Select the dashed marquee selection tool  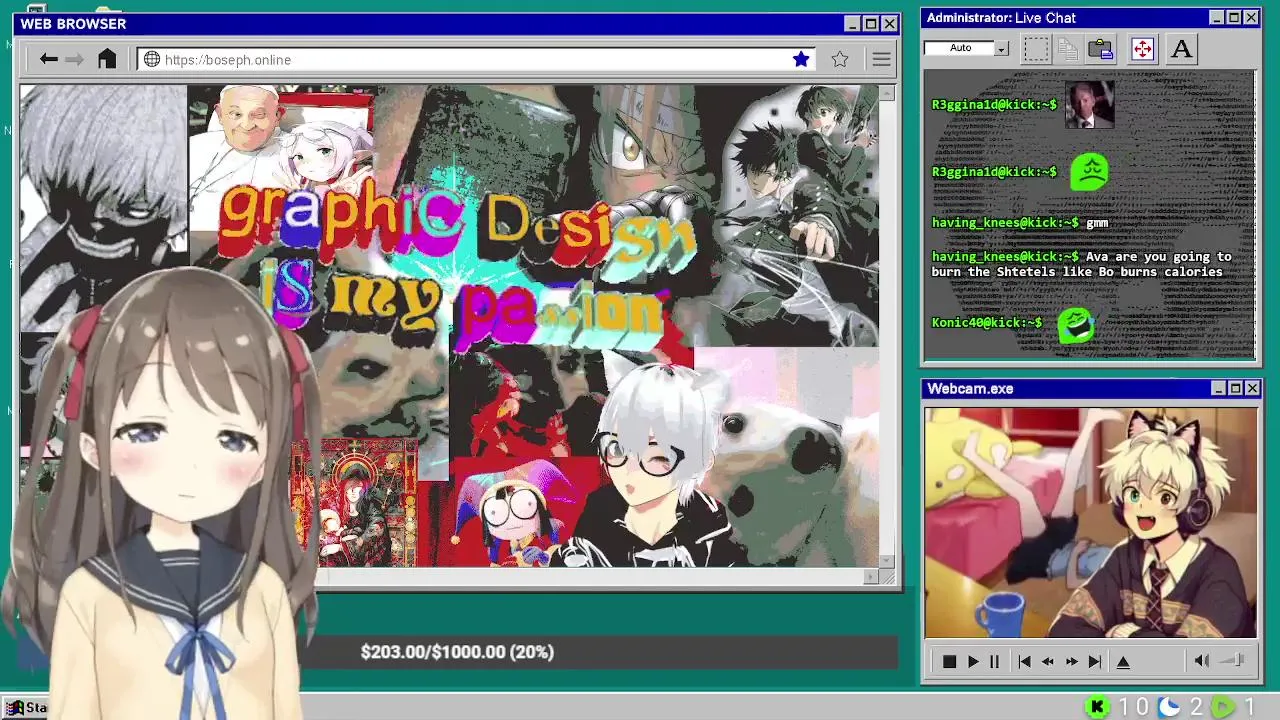[1036, 49]
